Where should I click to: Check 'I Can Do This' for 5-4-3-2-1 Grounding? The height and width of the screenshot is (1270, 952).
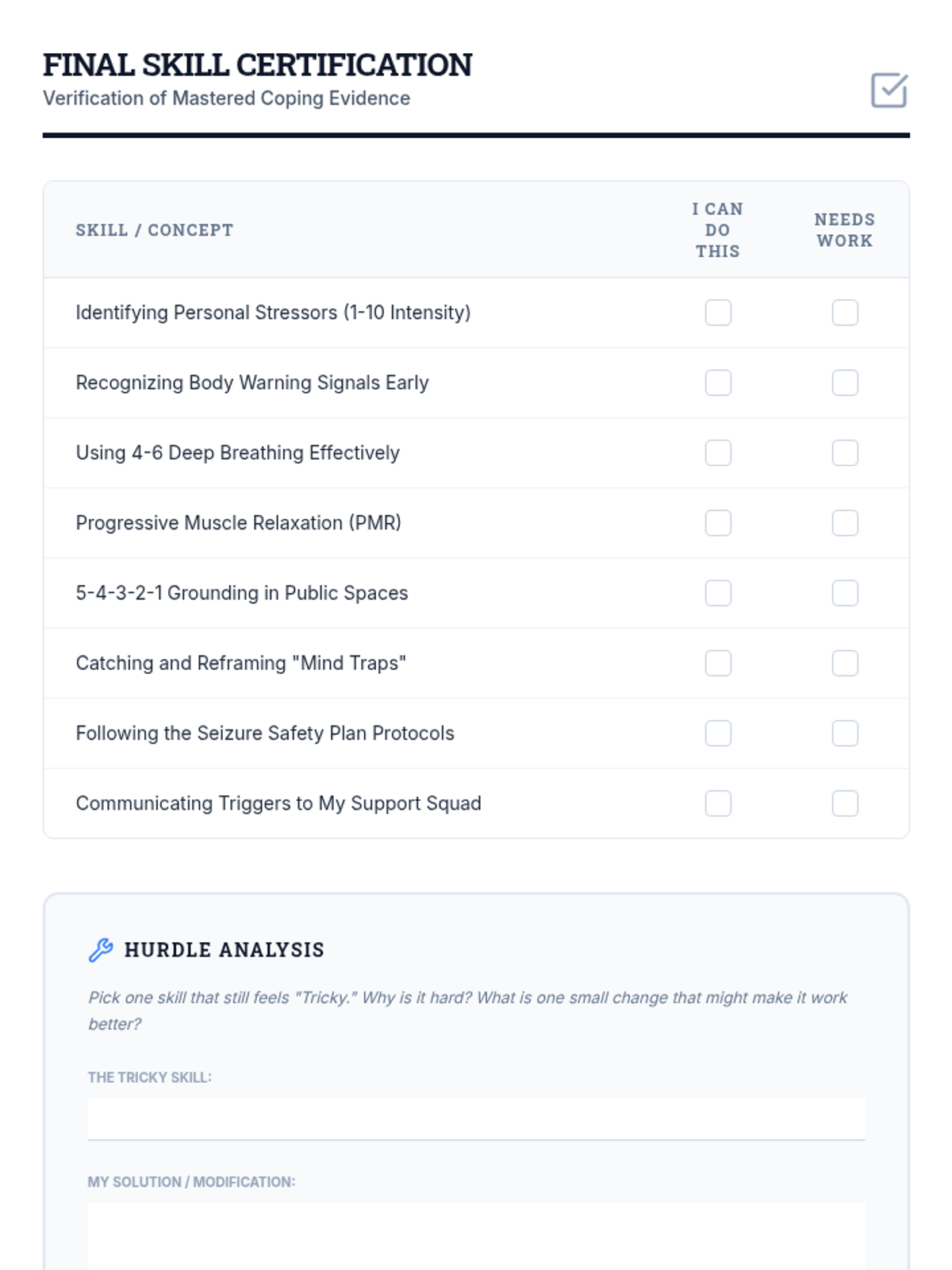pos(718,593)
